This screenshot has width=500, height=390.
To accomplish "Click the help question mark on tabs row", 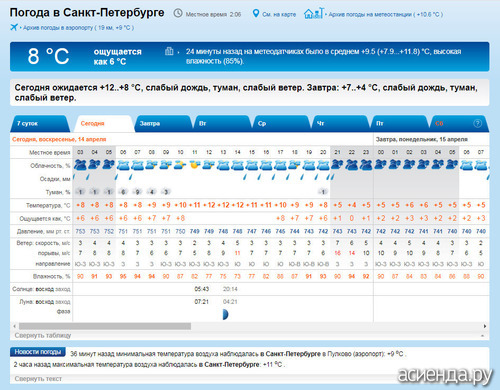I will pos(477,123).
